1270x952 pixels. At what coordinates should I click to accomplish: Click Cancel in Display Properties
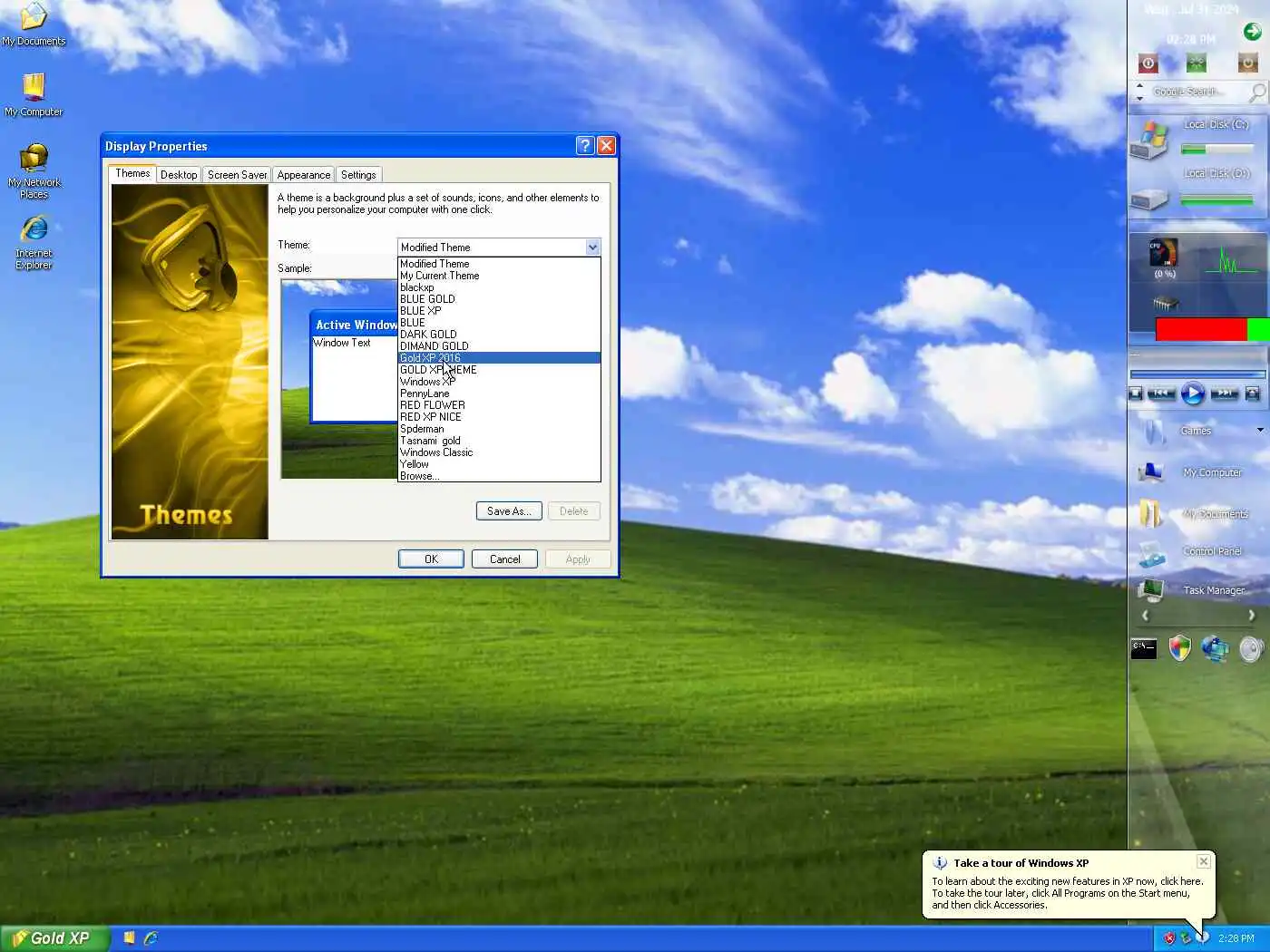(x=504, y=559)
